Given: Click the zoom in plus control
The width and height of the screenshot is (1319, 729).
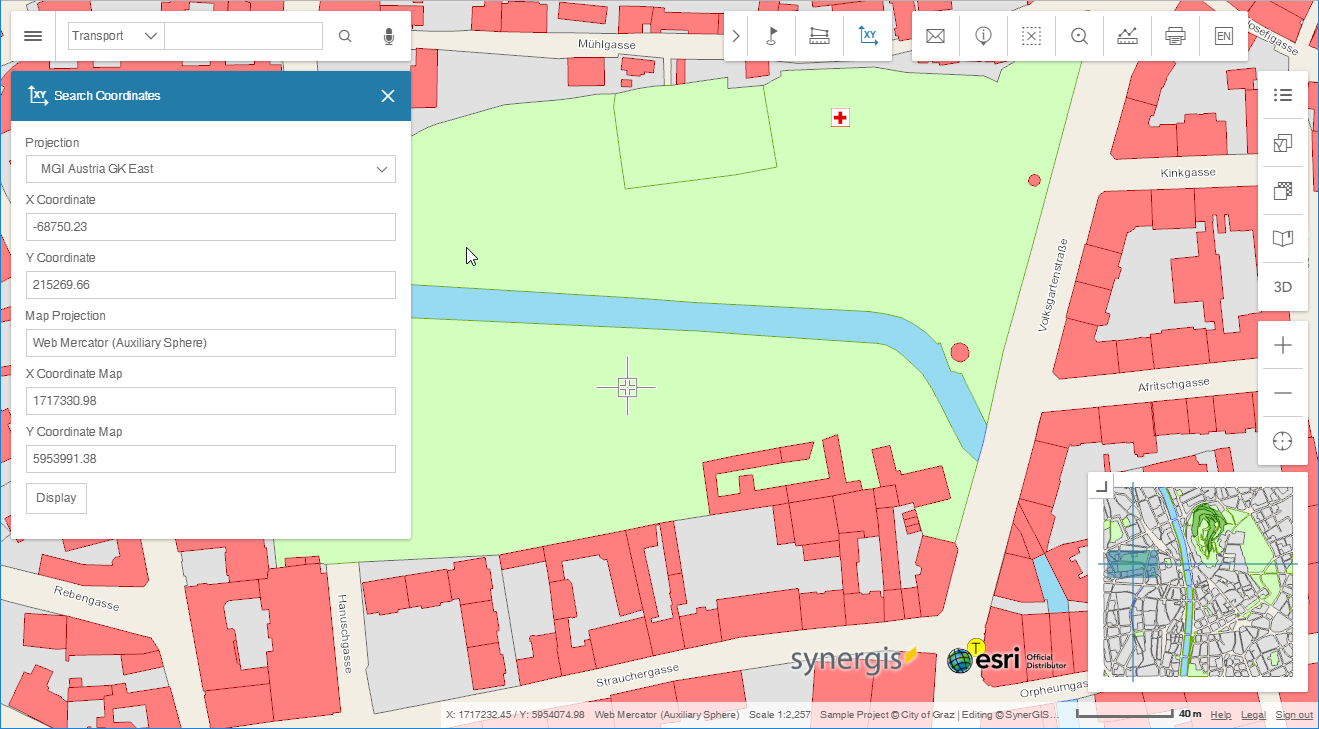Looking at the screenshot, I should pos(1282,345).
